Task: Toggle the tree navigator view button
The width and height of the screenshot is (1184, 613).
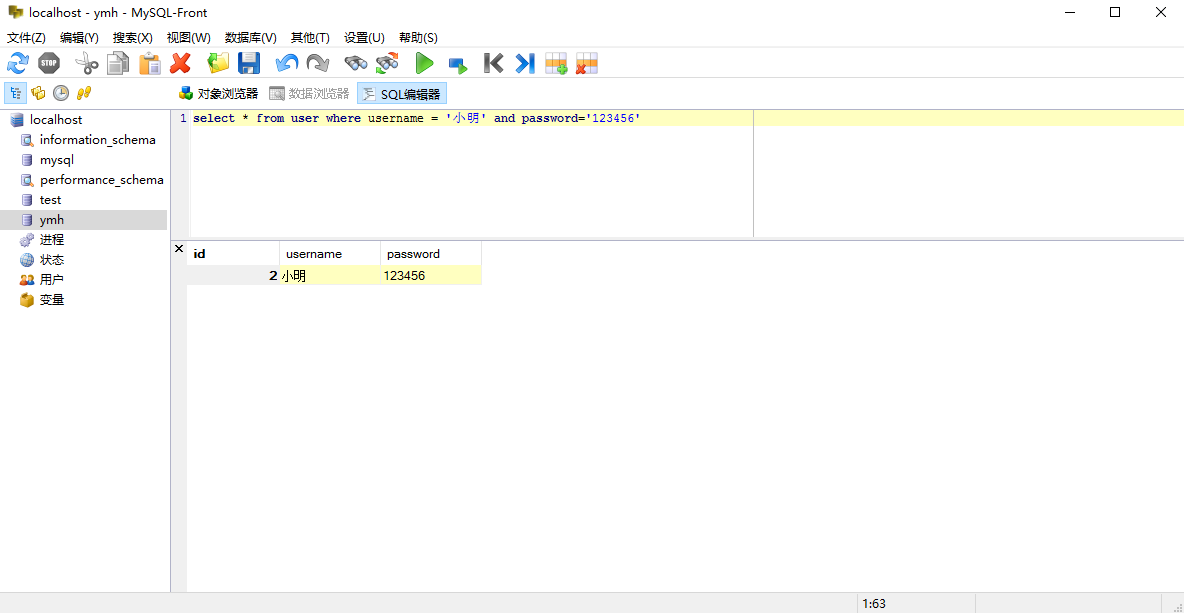Action: (16, 93)
